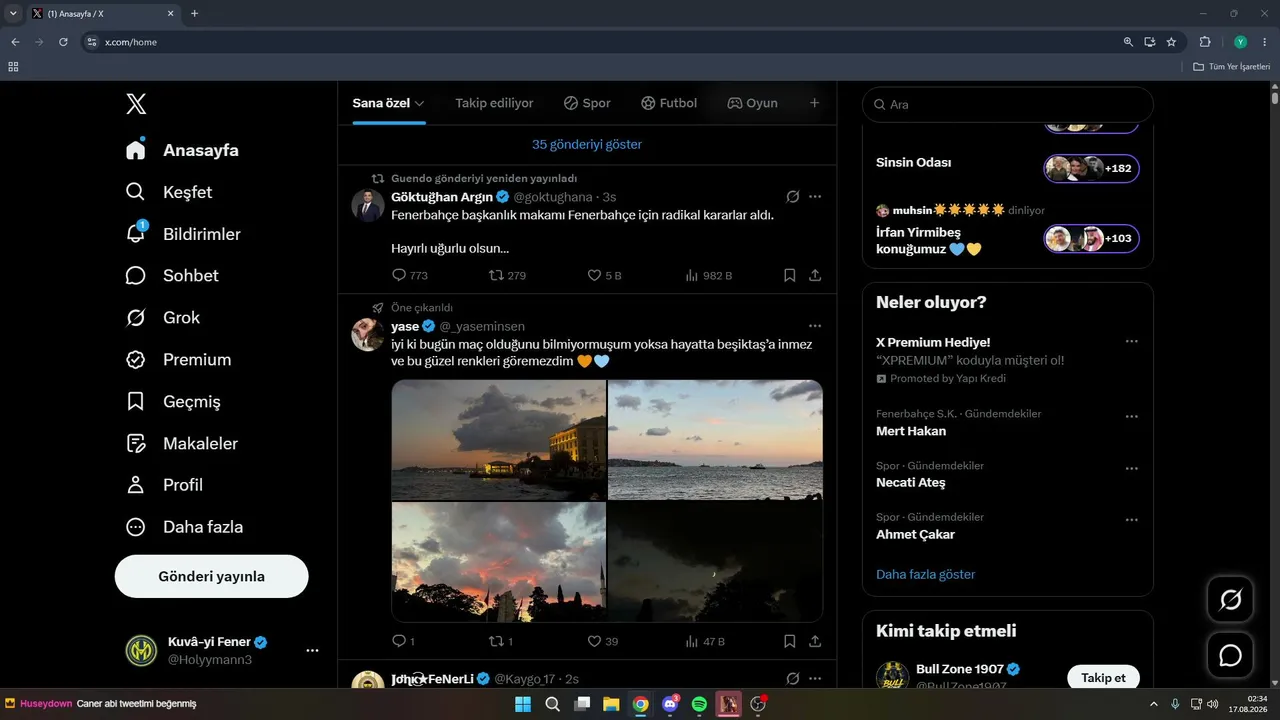
Task: Repost Göktuğhan Argın's post
Action: click(507, 275)
